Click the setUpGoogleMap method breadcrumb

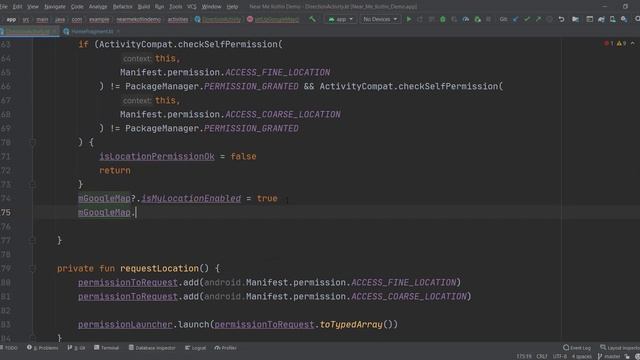tap(273, 20)
